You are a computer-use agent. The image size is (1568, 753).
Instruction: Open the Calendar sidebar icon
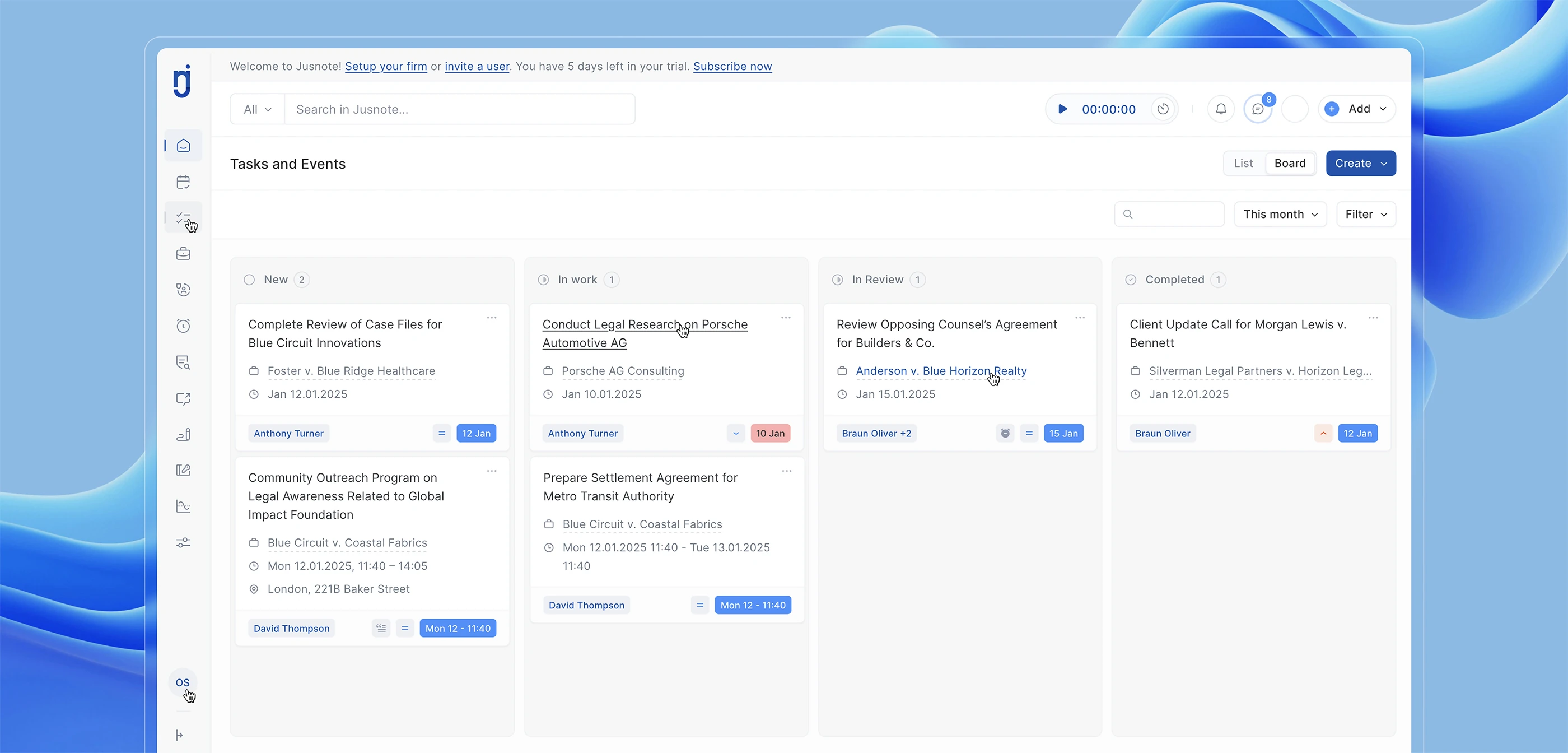(x=183, y=182)
